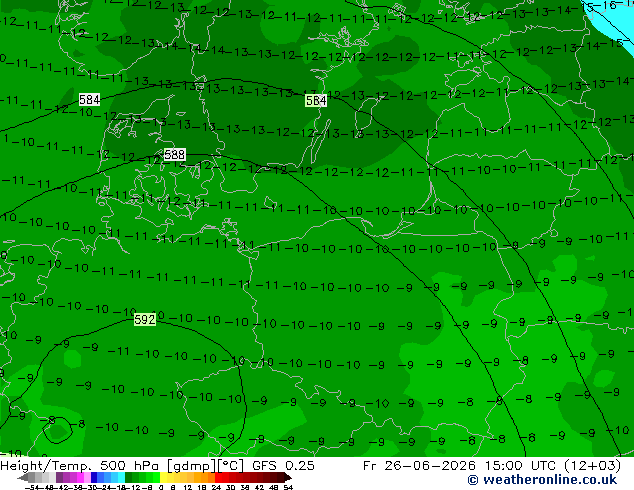Click the dark right arrow of color scale
Screen dimensions: 634x490
coord(287,478)
